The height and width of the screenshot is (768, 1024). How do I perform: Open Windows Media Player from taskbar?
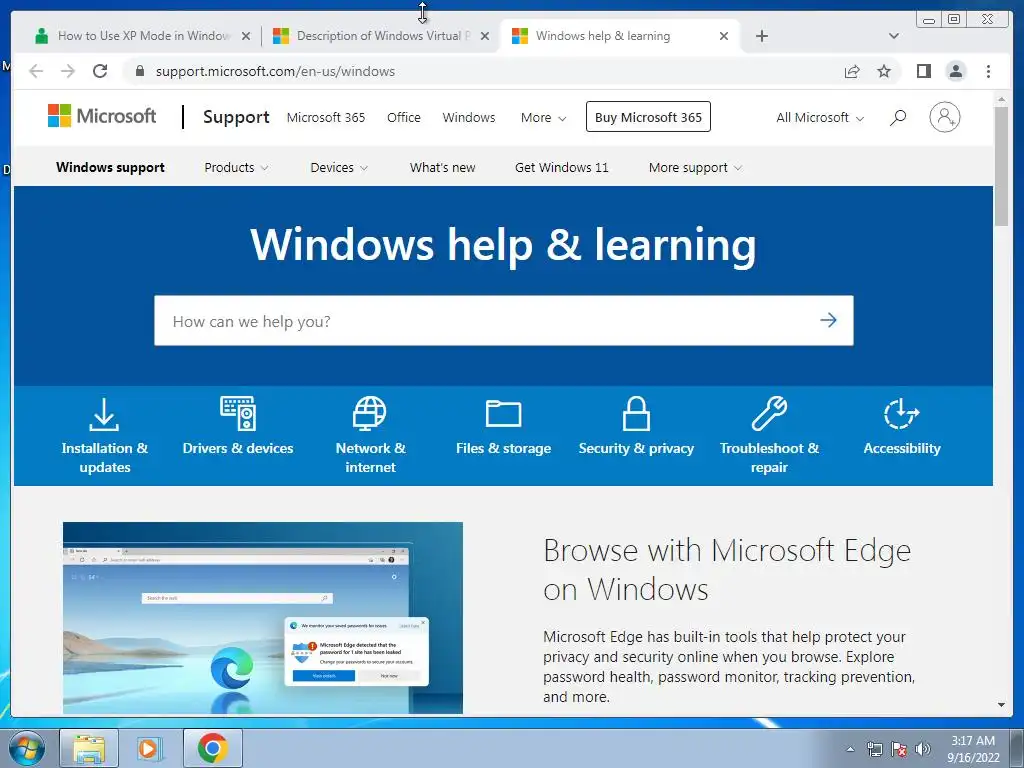coord(150,748)
